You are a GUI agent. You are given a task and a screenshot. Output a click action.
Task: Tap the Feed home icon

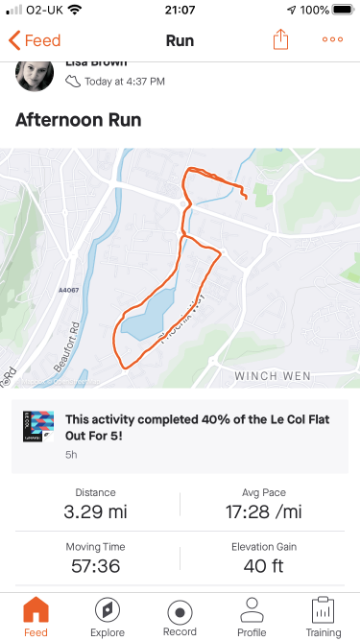click(x=36, y=611)
